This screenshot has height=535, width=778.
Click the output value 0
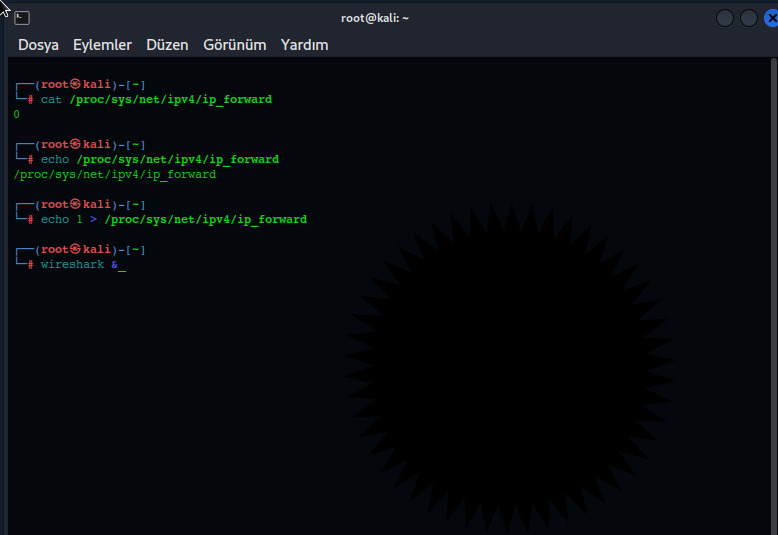point(16,115)
